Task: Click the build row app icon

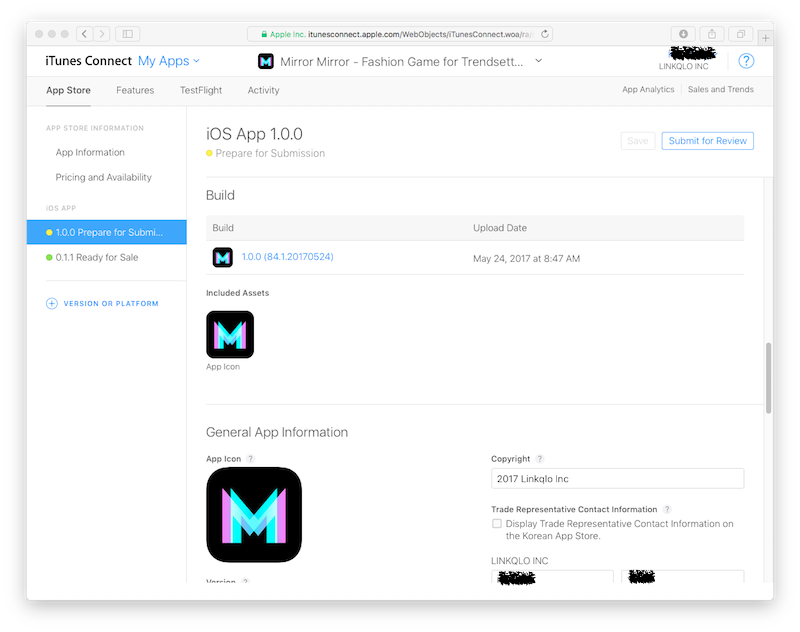Action: point(222,258)
